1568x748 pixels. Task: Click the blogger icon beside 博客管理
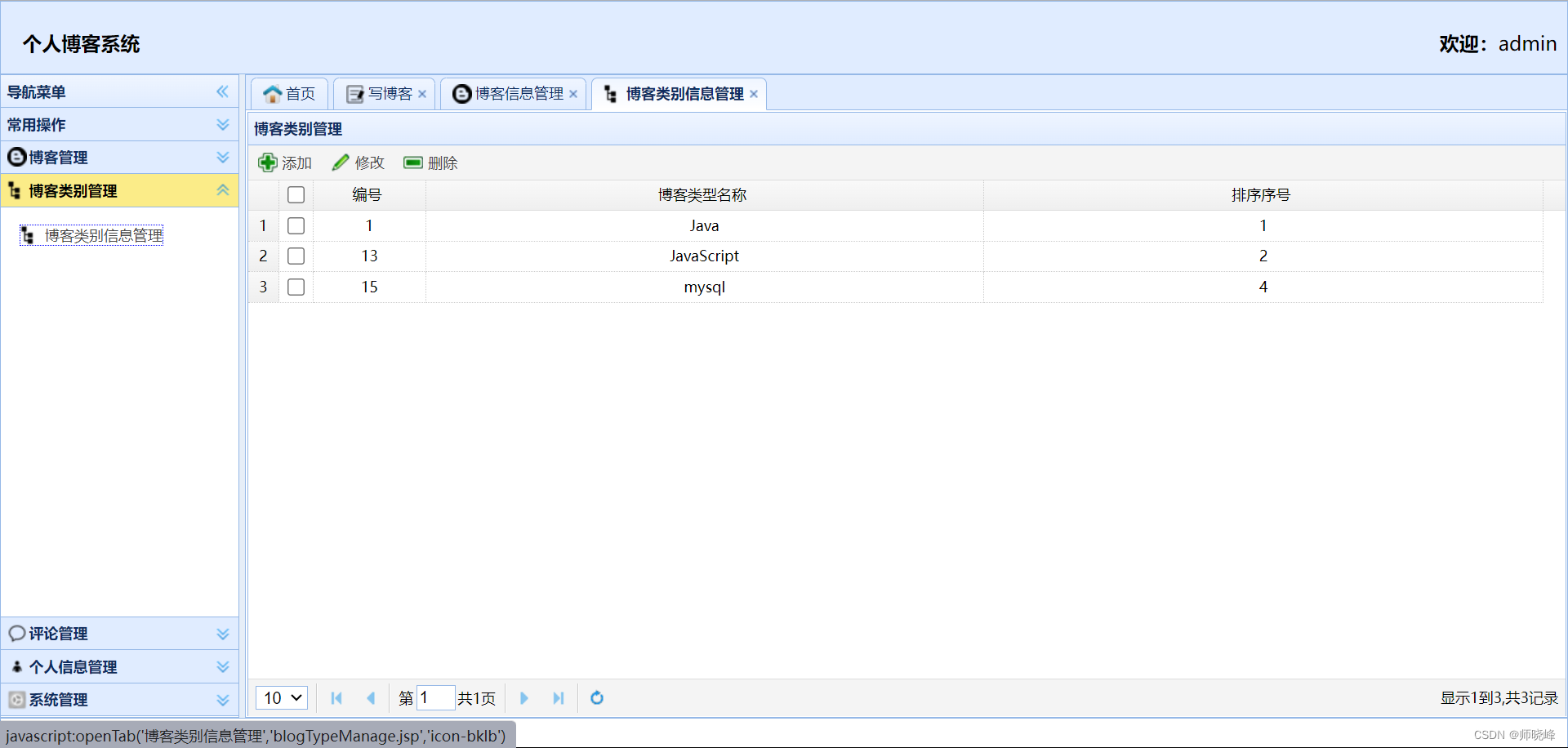(16, 157)
